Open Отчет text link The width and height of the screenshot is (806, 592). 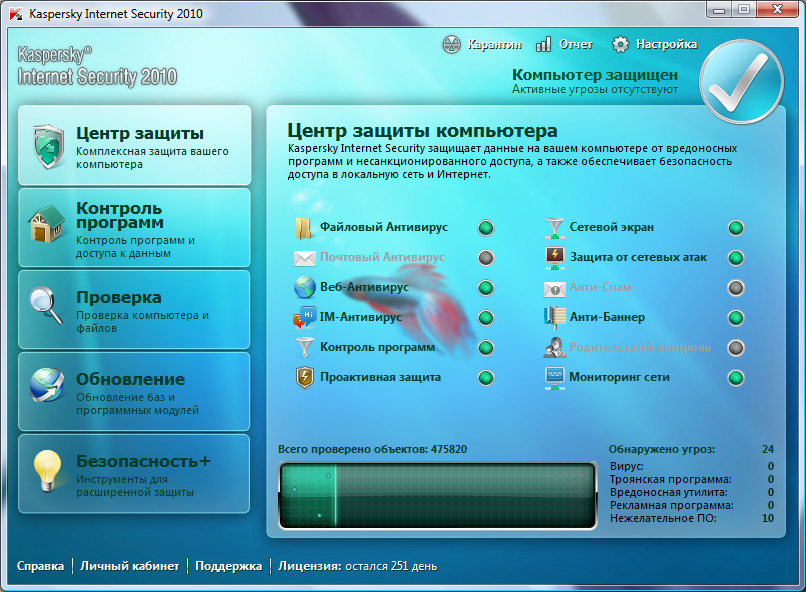pyautogui.click(x=576, y=45)
